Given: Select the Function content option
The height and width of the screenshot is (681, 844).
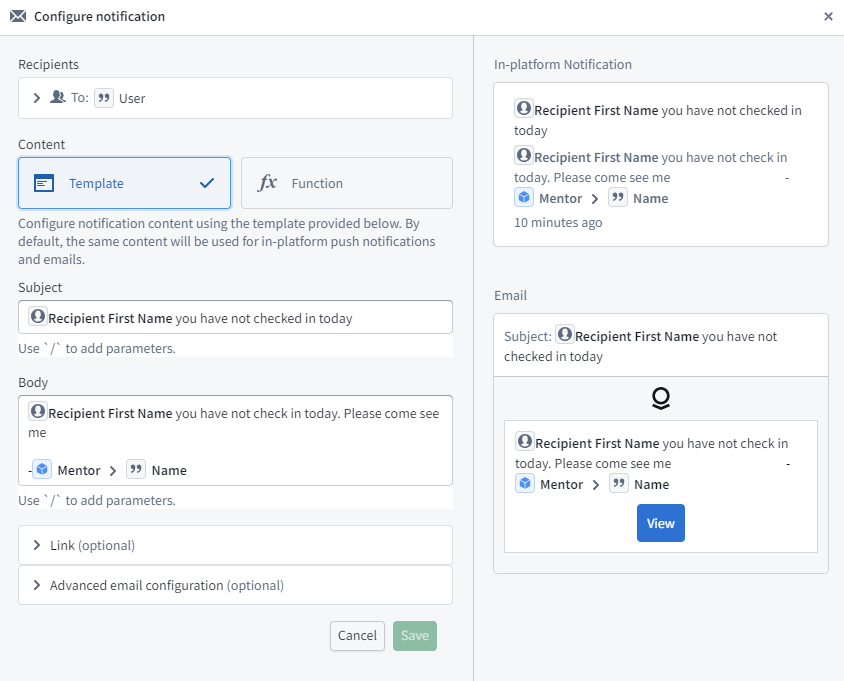Looking at the screenshot, I should (x=346, y=183).
